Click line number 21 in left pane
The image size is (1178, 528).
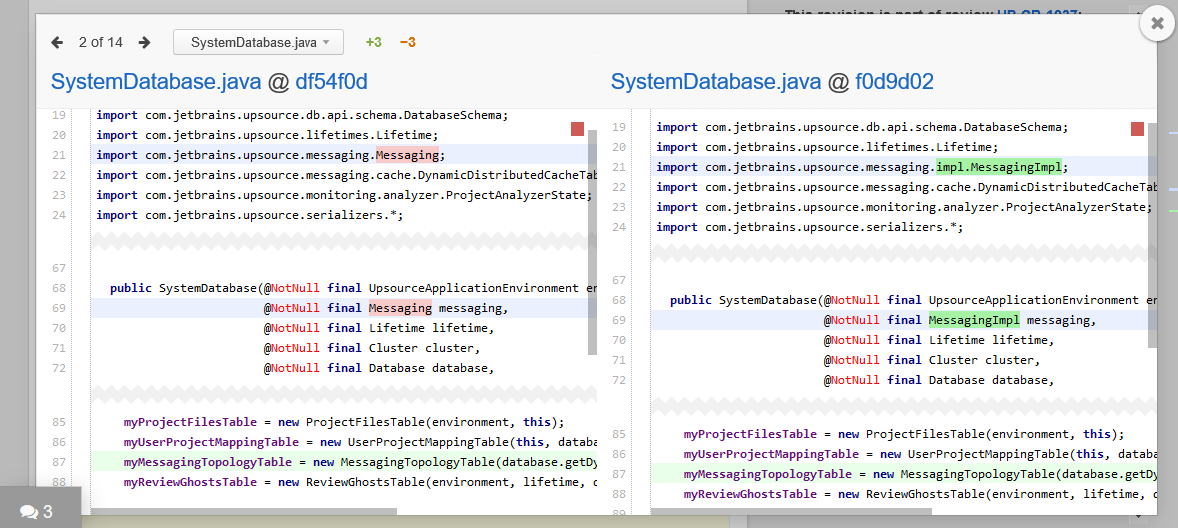click(58, 155)
